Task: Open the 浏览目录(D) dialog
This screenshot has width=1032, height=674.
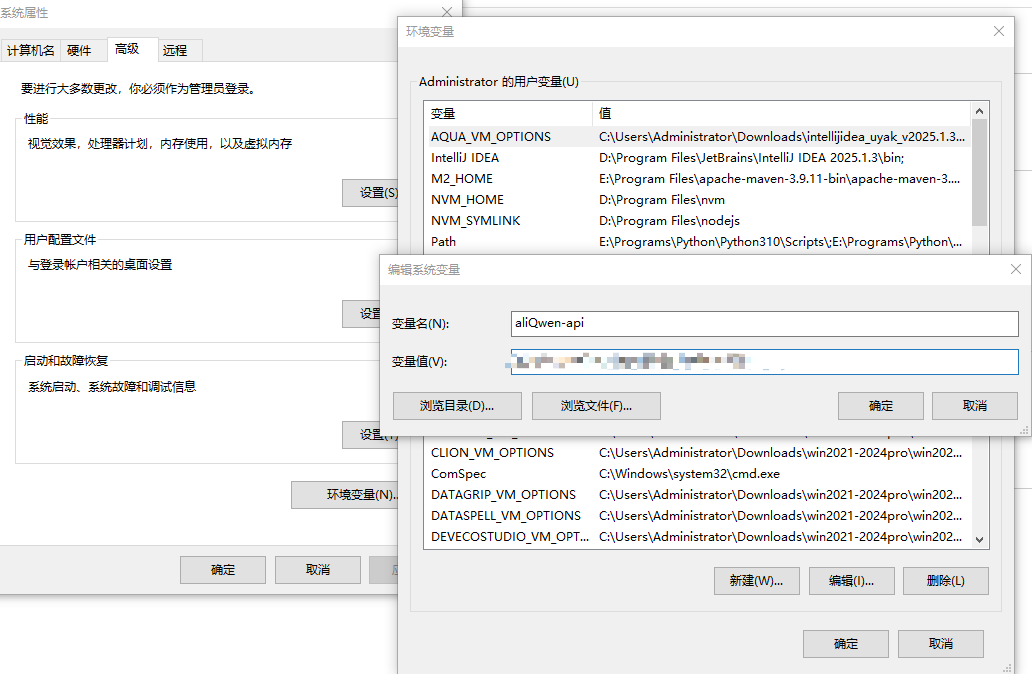Action: pos(457,405)
